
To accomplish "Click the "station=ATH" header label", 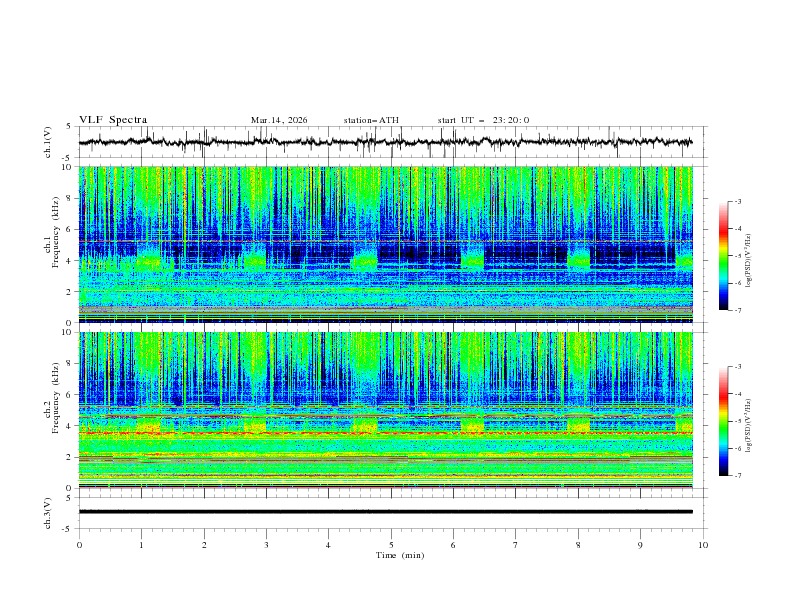I will tap(371, 120).
